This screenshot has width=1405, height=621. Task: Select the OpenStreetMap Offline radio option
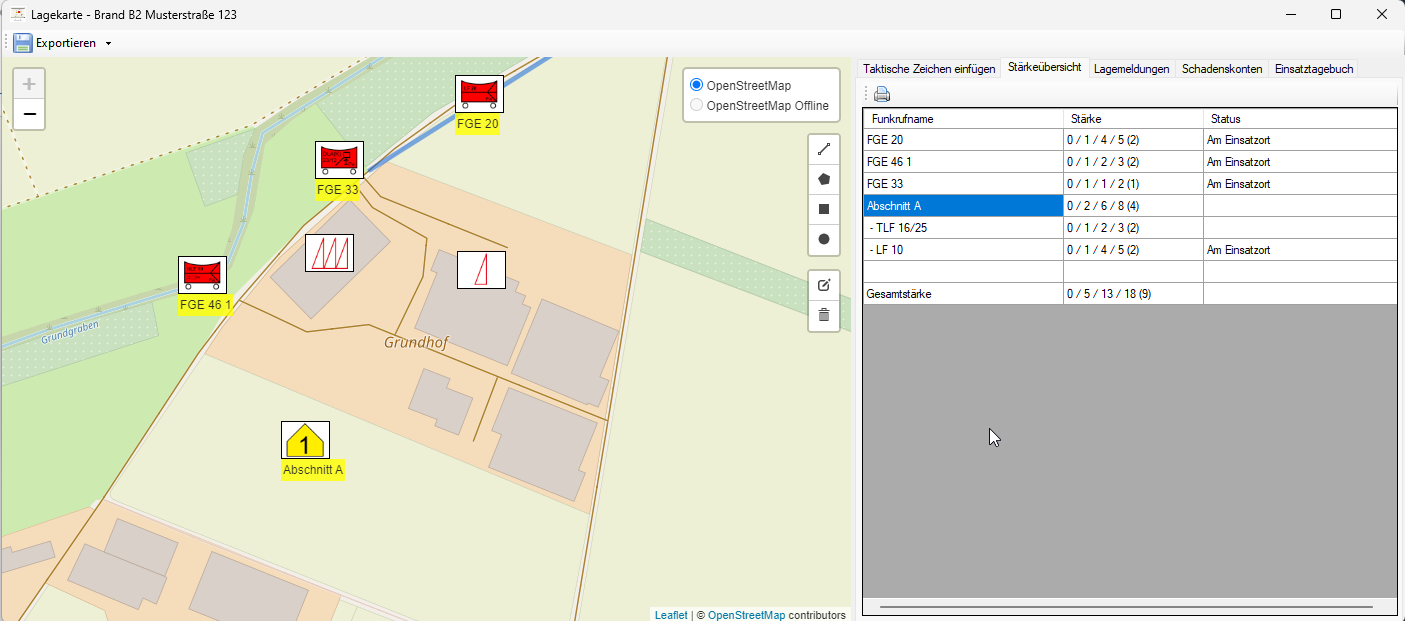click(x=697, y=105)
